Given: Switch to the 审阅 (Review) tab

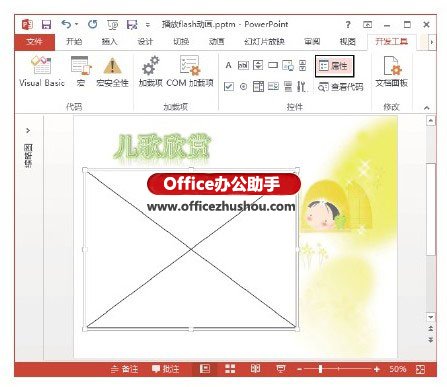Looking at the screenshot, I should coord(312,42).
